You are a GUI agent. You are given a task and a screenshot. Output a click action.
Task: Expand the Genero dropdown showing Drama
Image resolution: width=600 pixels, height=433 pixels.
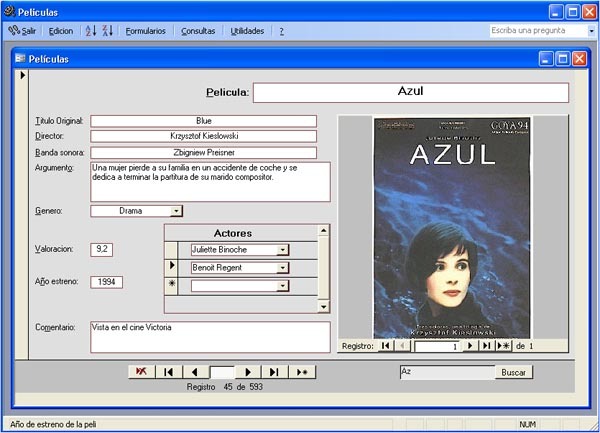pyautogui.click(x=176, y=211)
